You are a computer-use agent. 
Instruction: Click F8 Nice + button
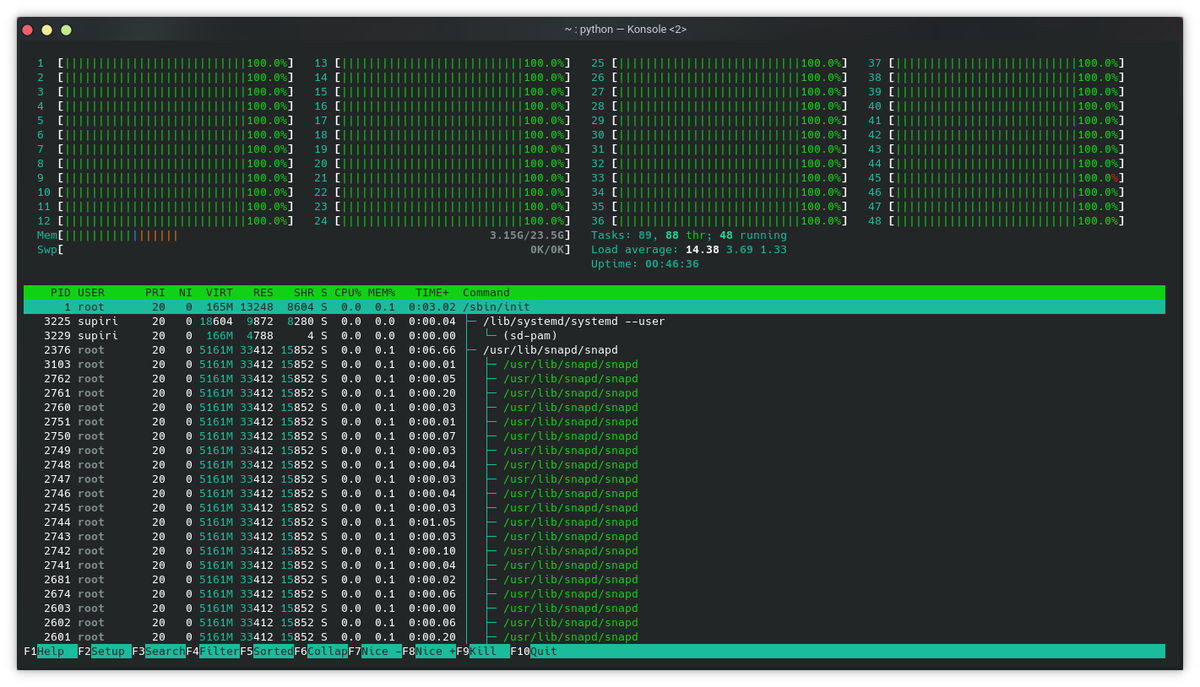point(429,651)
